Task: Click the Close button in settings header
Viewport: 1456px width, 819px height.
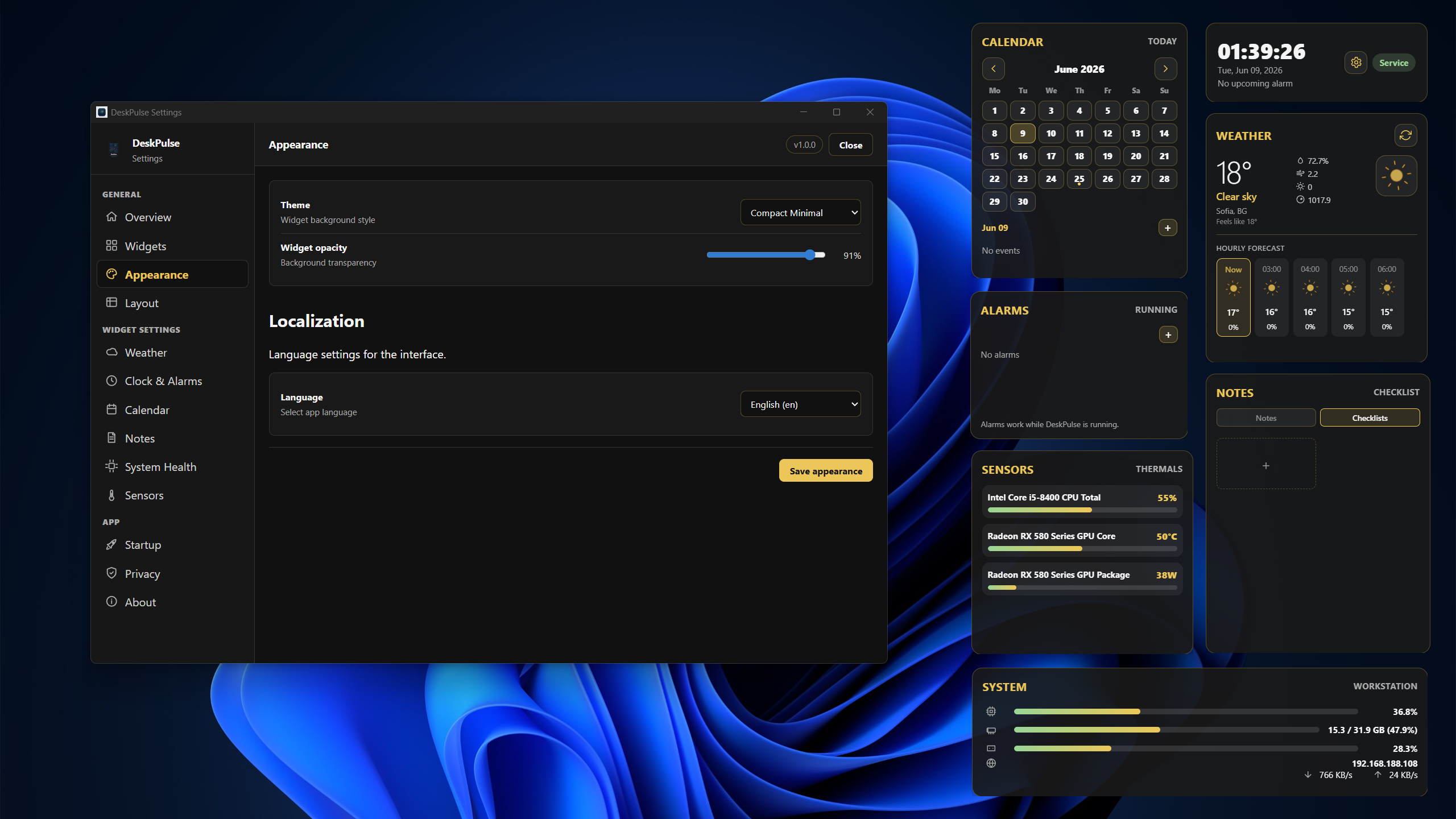Action: [x=850, y=145]
